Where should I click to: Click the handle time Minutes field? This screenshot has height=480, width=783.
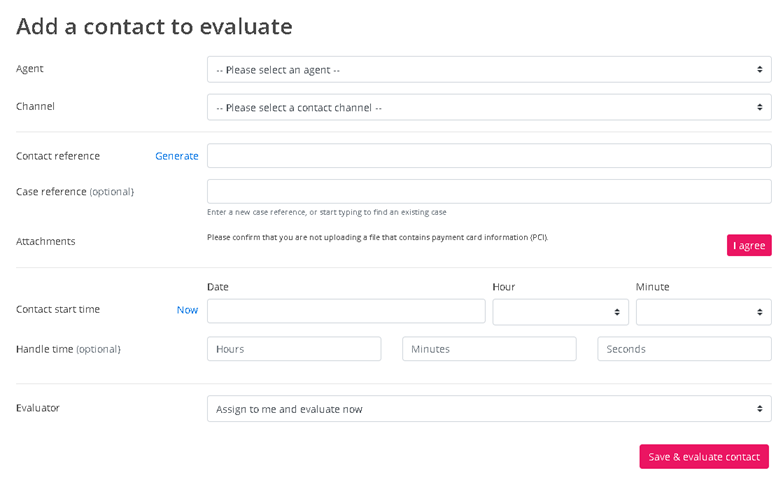click(488, 349)
